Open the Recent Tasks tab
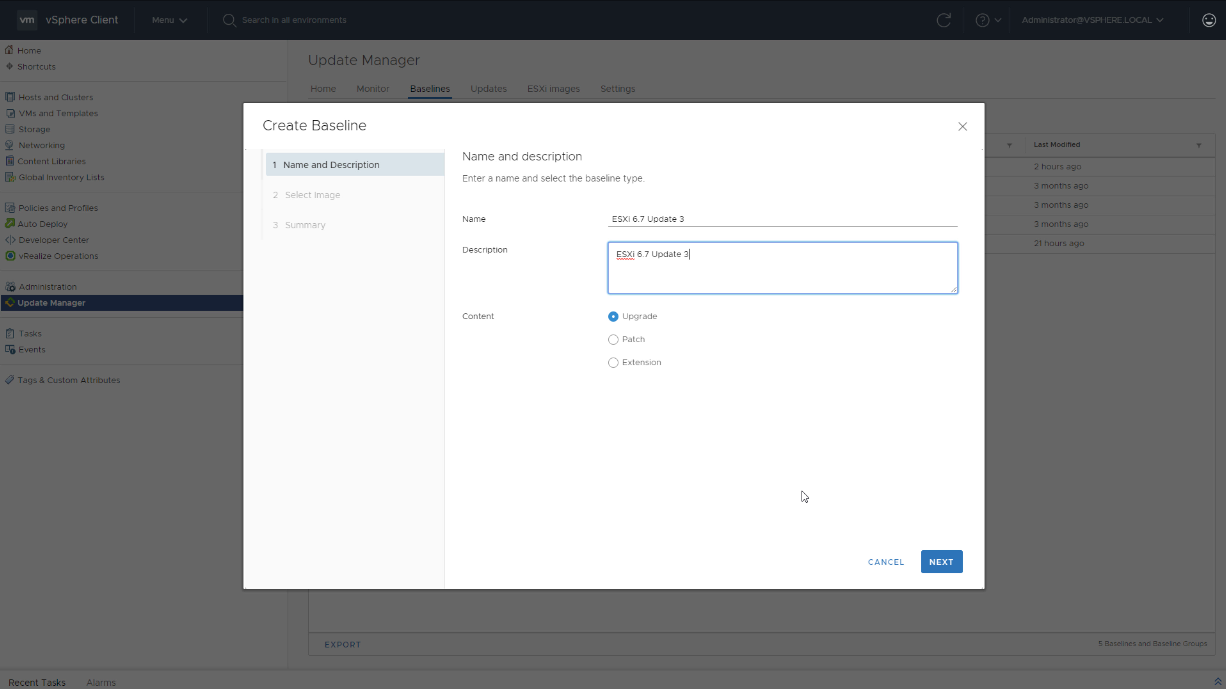The height and width of the screenshot is (689, 1226). click(37, 682)
